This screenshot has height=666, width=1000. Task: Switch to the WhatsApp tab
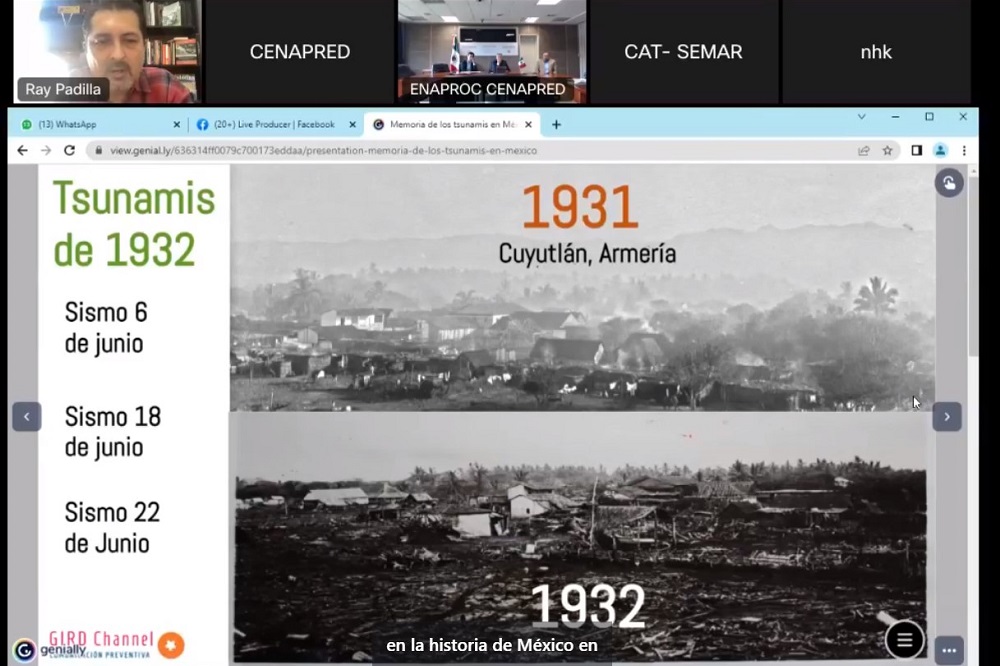coord(95,125)
